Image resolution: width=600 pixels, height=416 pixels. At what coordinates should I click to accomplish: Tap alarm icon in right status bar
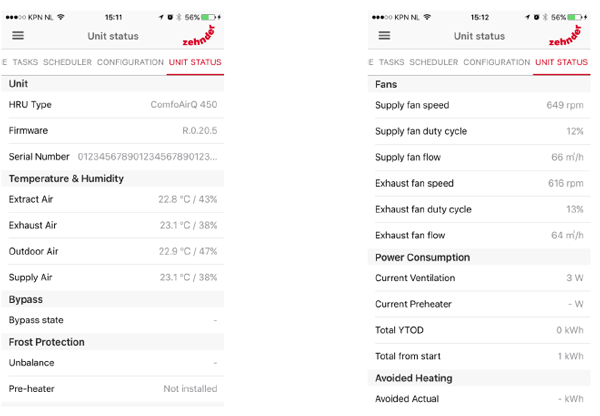(536, 17)
